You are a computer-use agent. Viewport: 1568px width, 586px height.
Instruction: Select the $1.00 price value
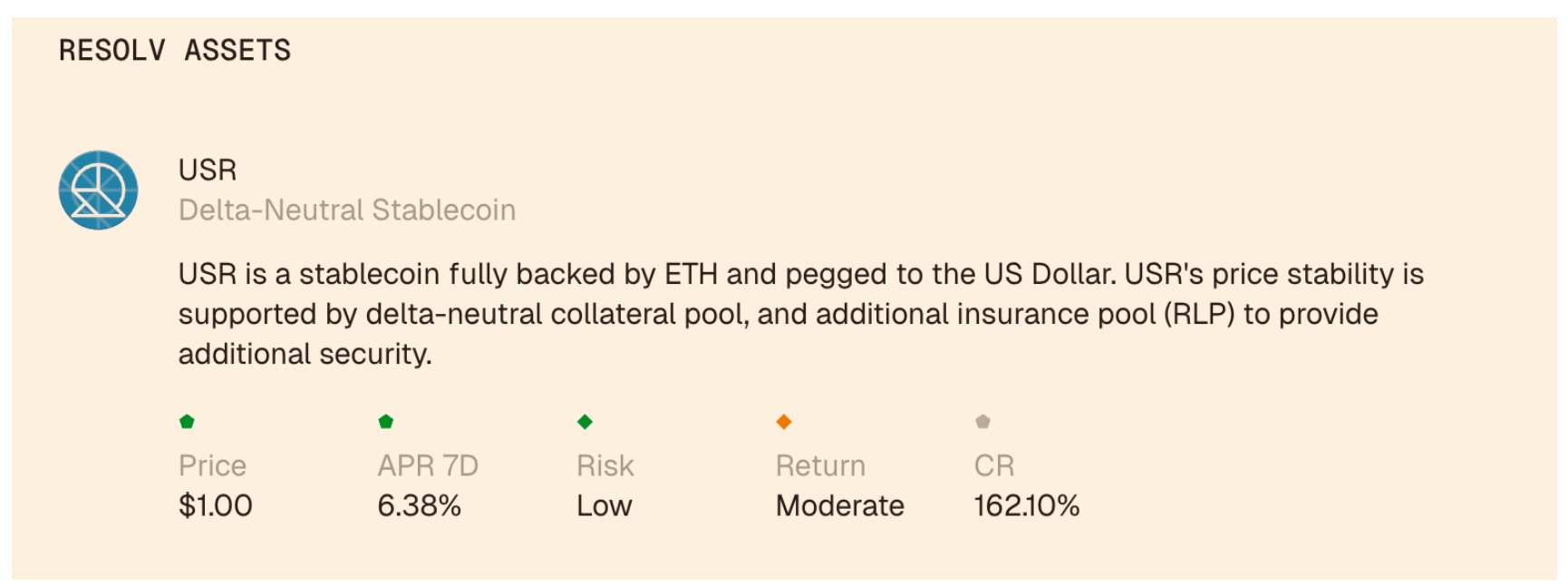(x=216, y=505)
